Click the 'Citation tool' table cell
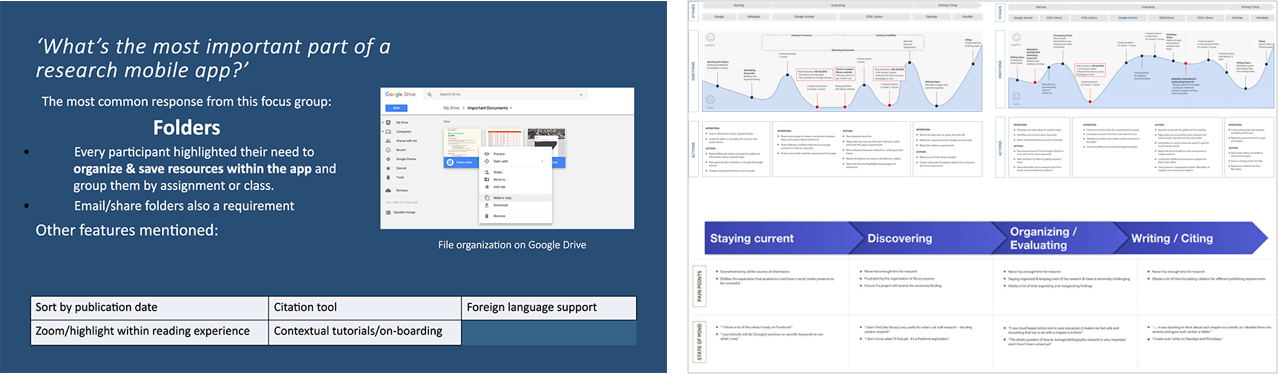Screen dimensions: 1278x374 tap(364, 307)
